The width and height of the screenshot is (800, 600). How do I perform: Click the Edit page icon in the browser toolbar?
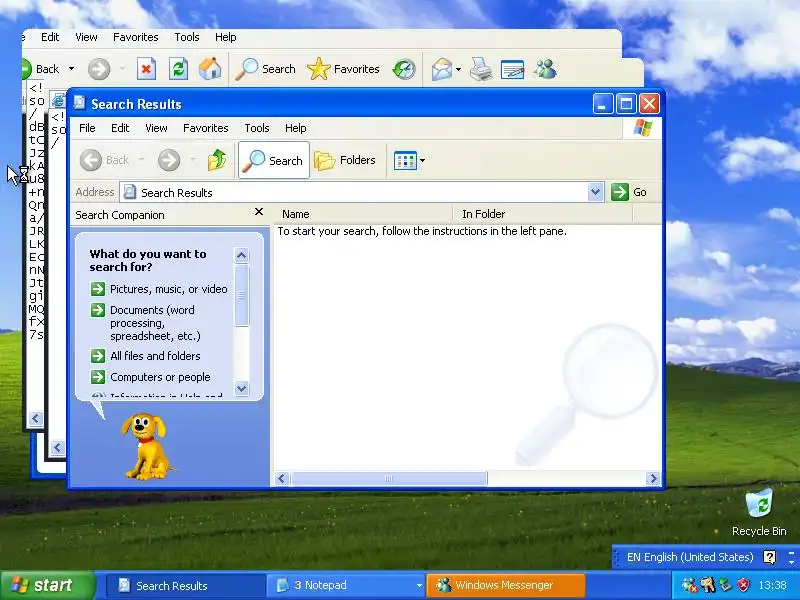(x=512, y=69)
